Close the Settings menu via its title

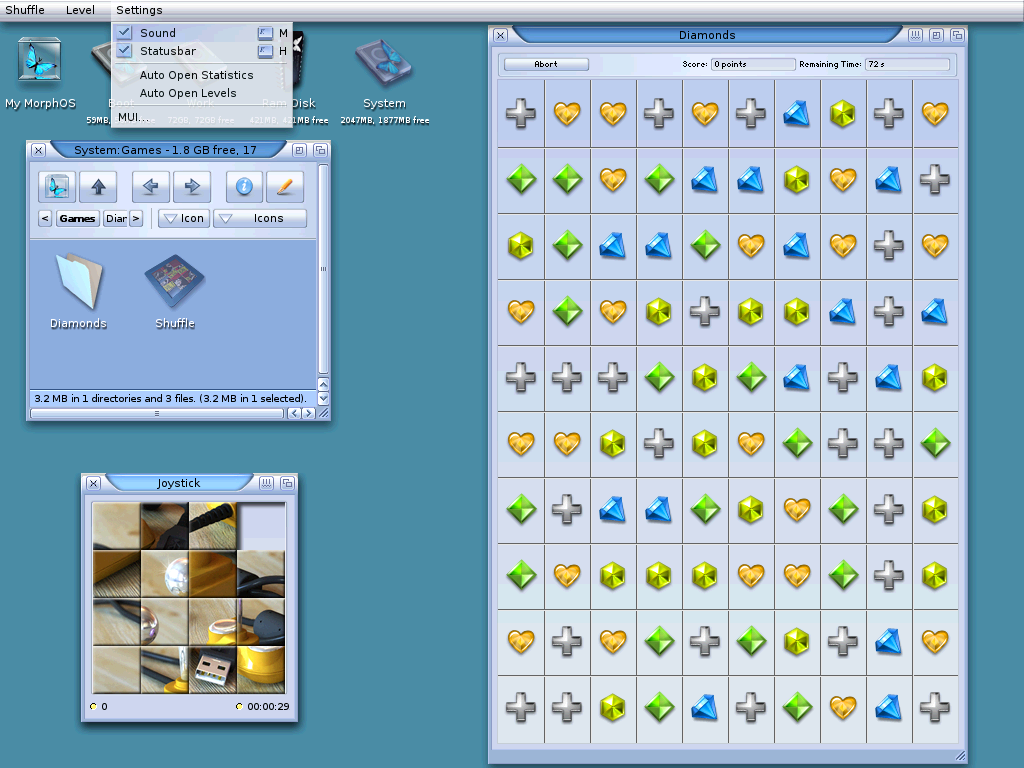(139, 10)
